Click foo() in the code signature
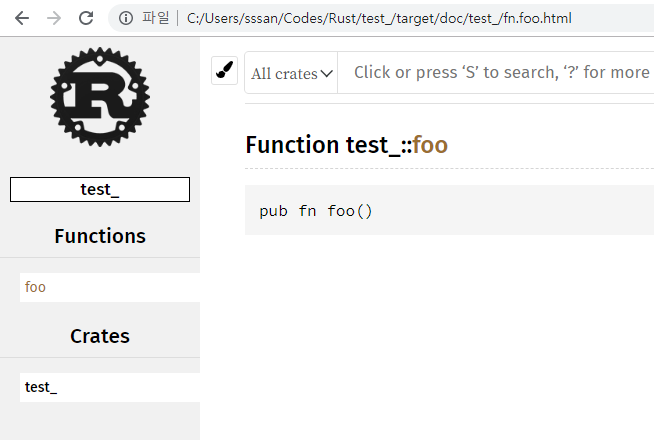 tap(349, 211)
